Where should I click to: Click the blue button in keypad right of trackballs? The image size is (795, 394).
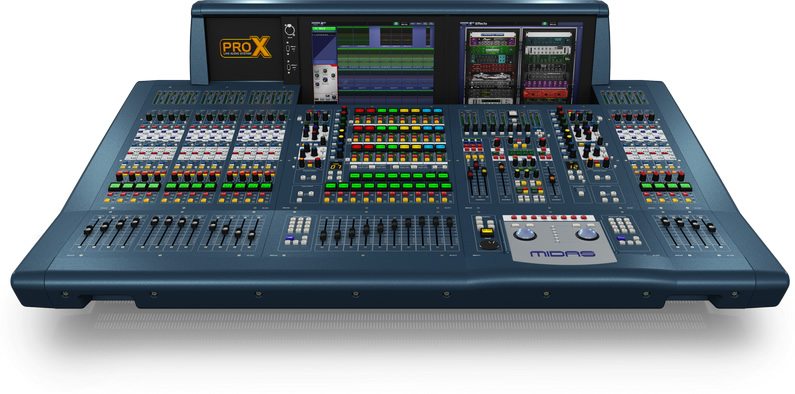tap(621, 238)
